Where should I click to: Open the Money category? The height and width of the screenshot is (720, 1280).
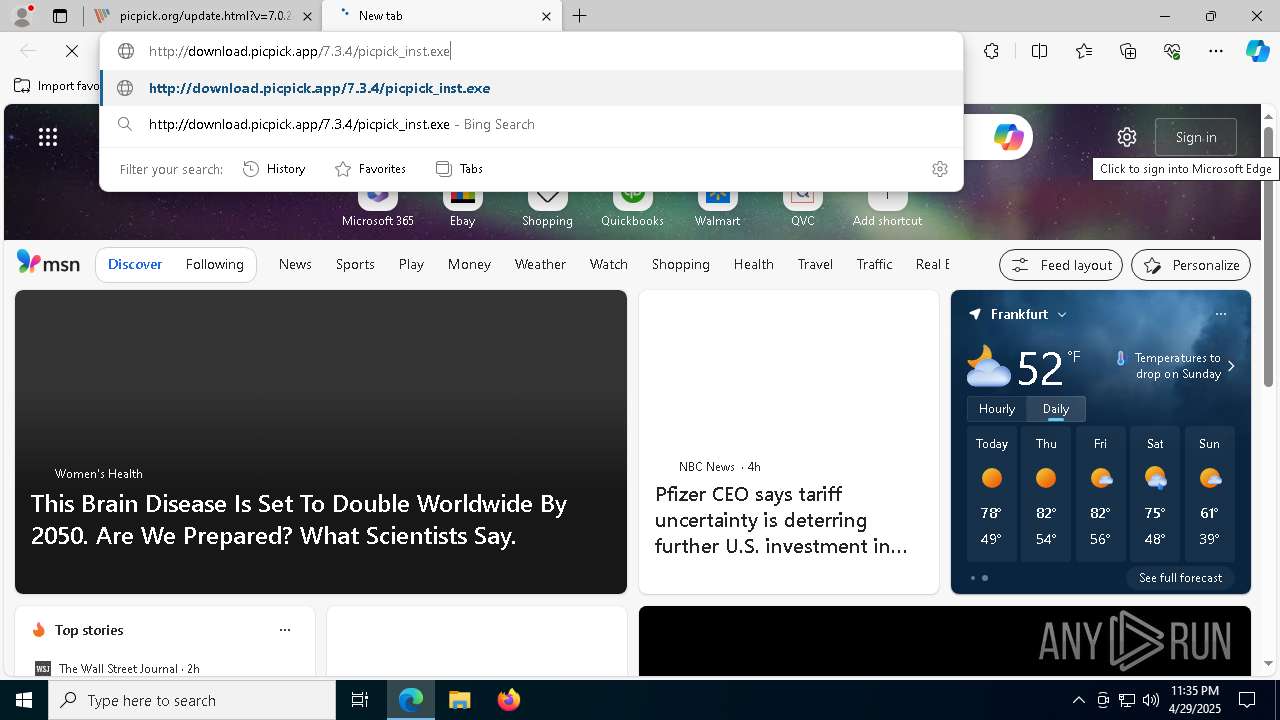pos(469,264)
